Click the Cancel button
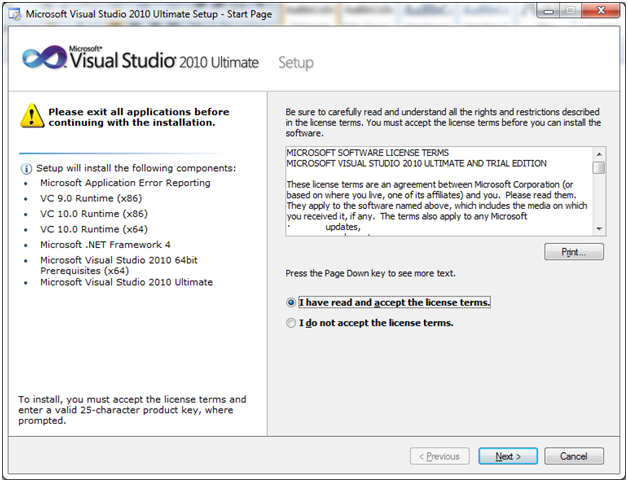The height and width of the screenshot is (482, 628). coord(574,456)
